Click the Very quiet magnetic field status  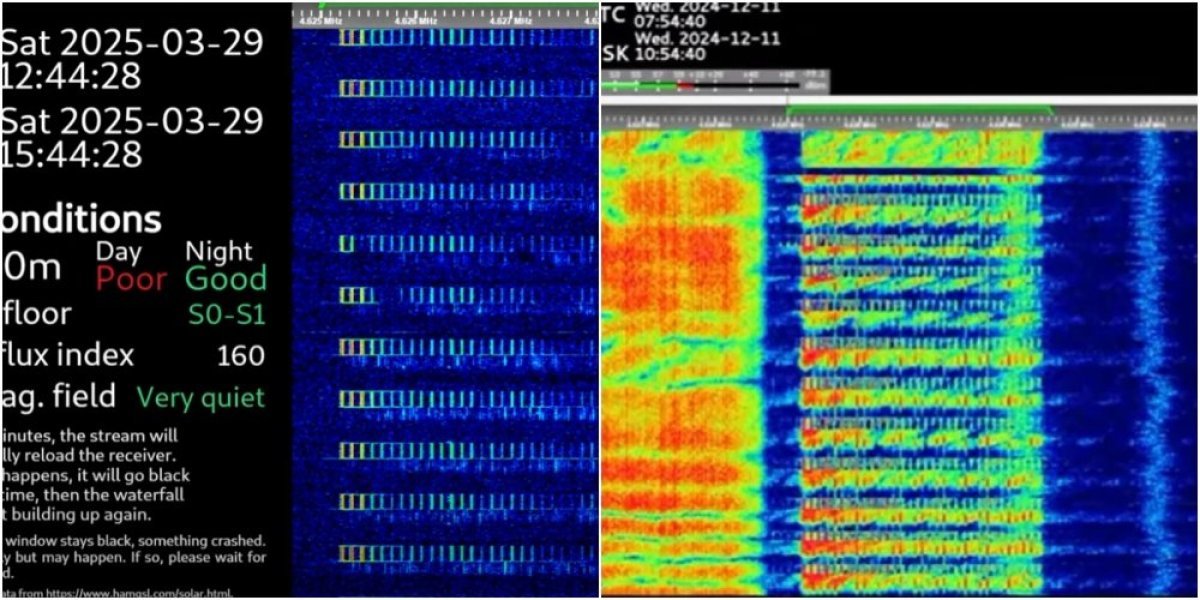[200, 396]
